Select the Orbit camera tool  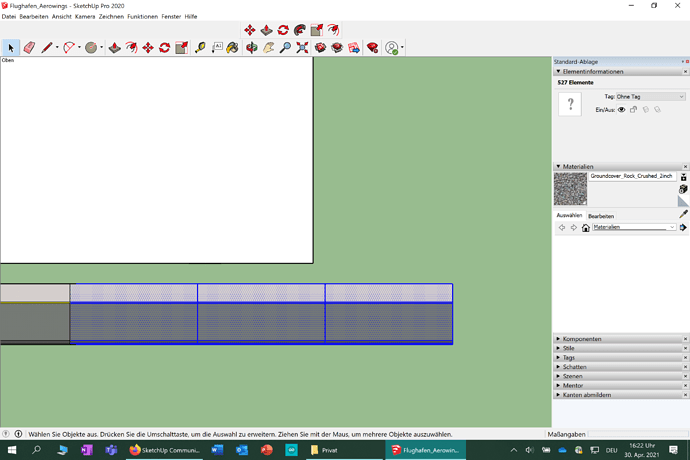tap(252, 48)
